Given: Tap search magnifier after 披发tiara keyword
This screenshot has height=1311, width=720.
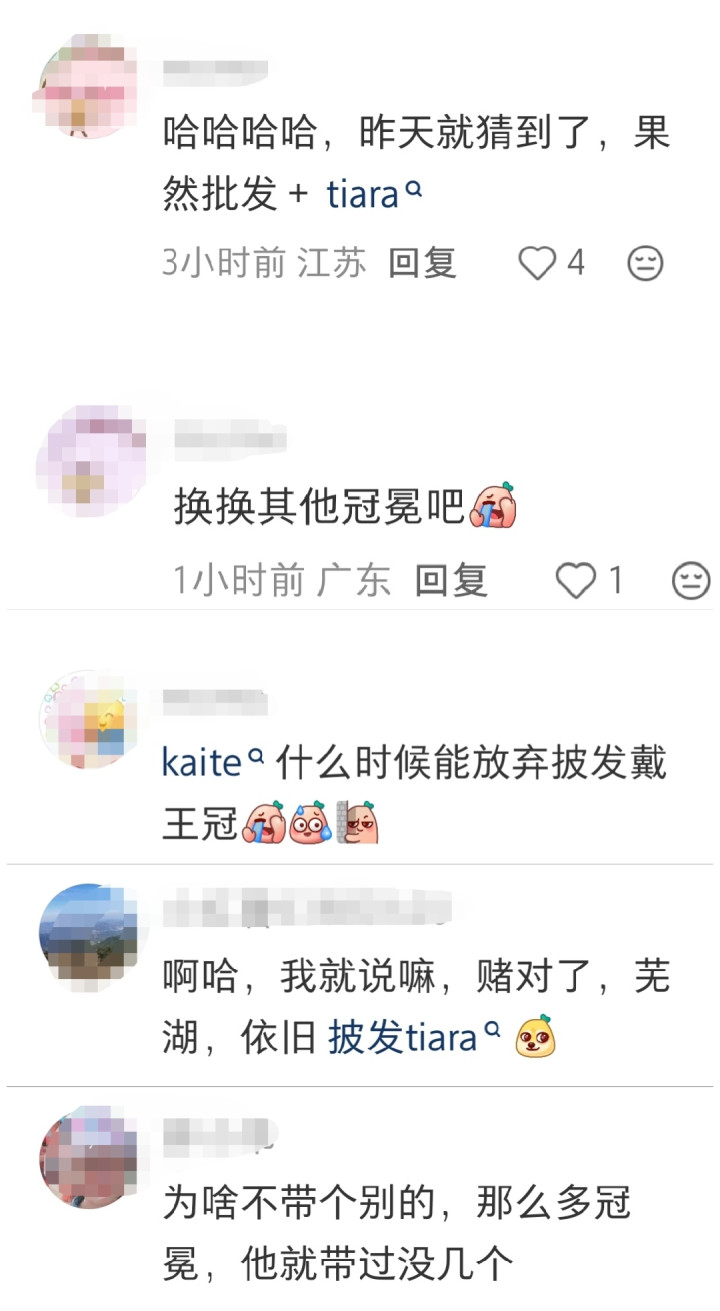Looking at the screenshot, I should (491, 1030).
